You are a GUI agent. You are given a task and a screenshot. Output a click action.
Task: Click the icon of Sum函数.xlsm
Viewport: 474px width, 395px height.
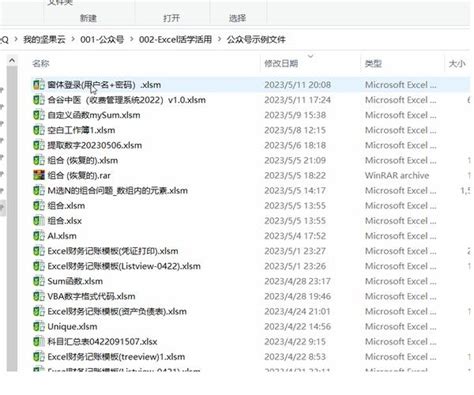pyautogui.click(x=39, y=281)
